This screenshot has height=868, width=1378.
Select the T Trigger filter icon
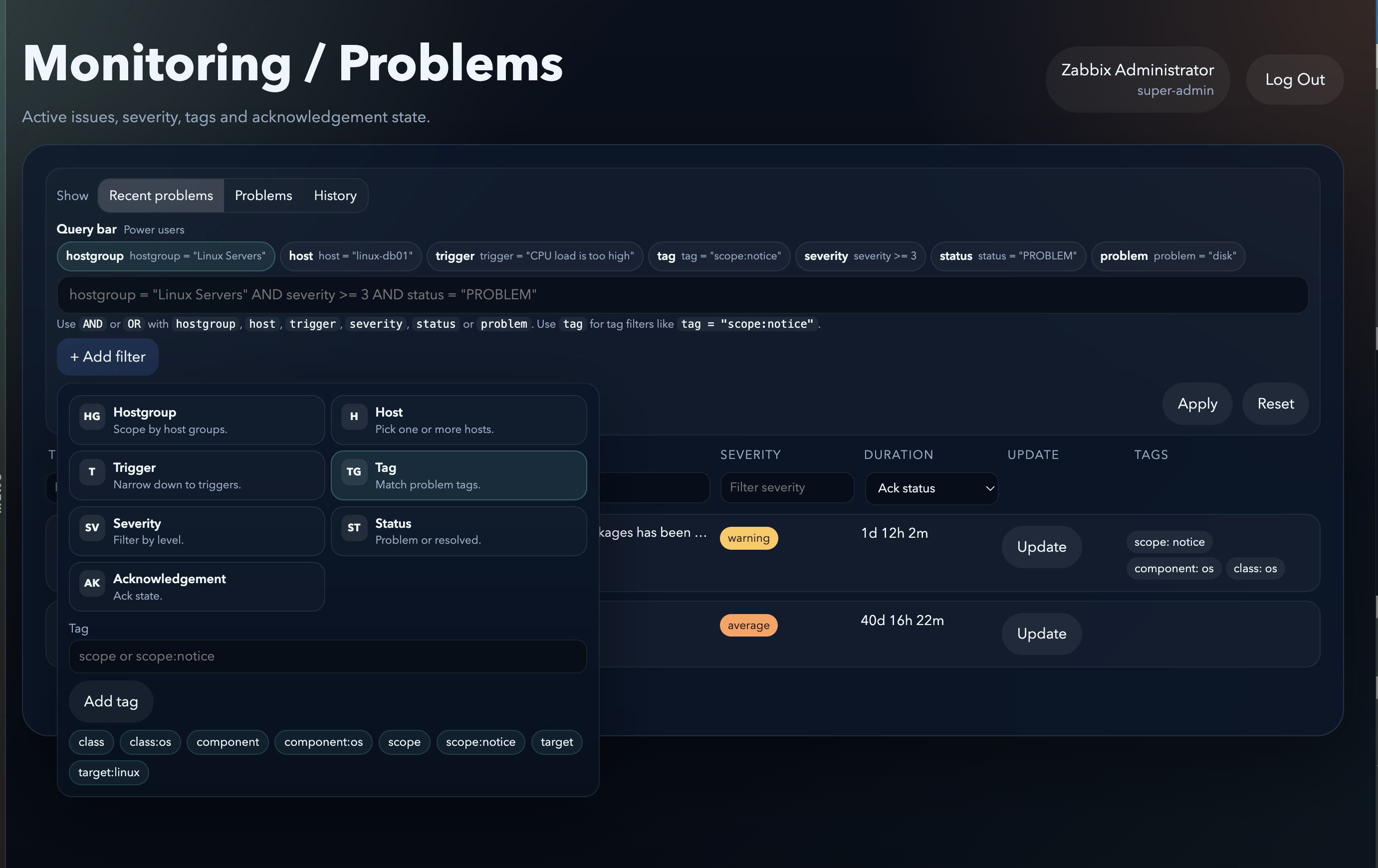pos(92,472)
